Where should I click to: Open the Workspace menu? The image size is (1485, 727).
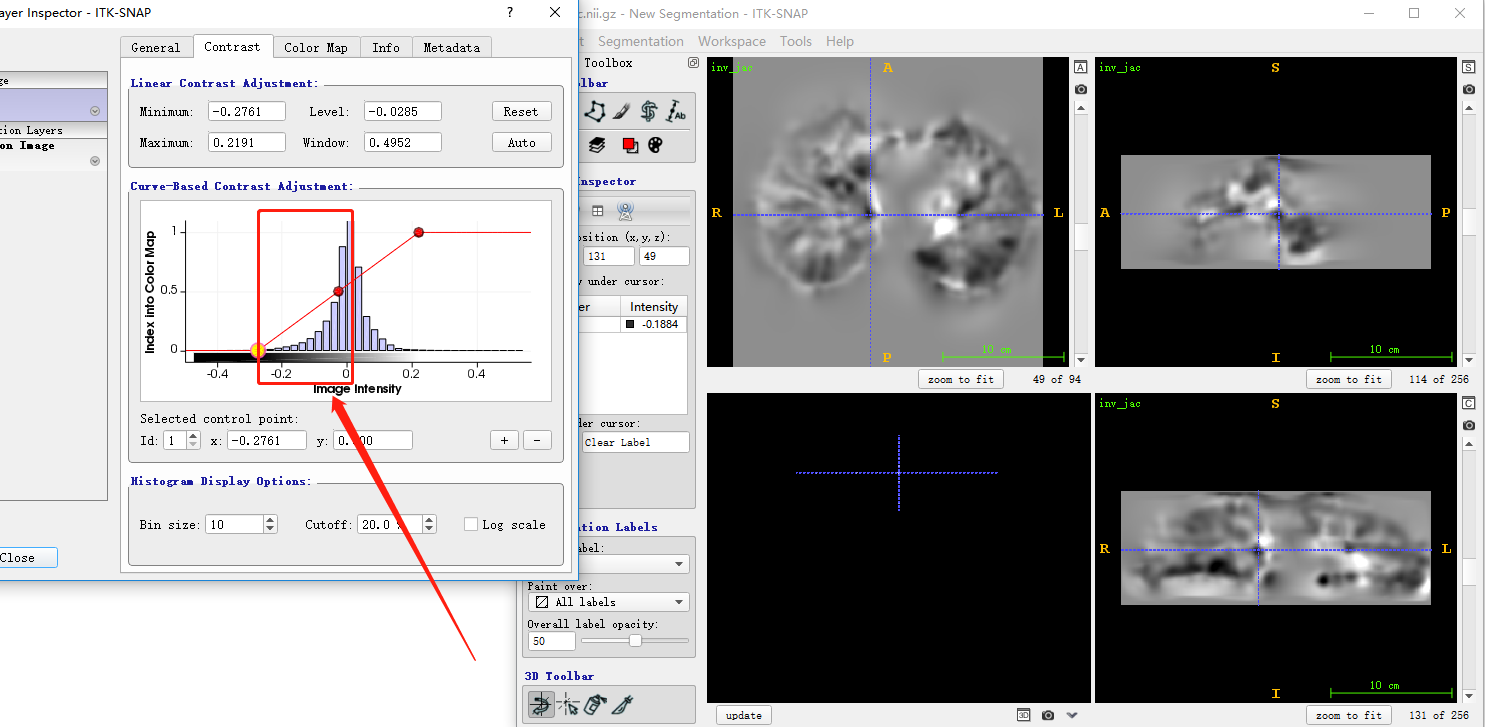[732, 41]
